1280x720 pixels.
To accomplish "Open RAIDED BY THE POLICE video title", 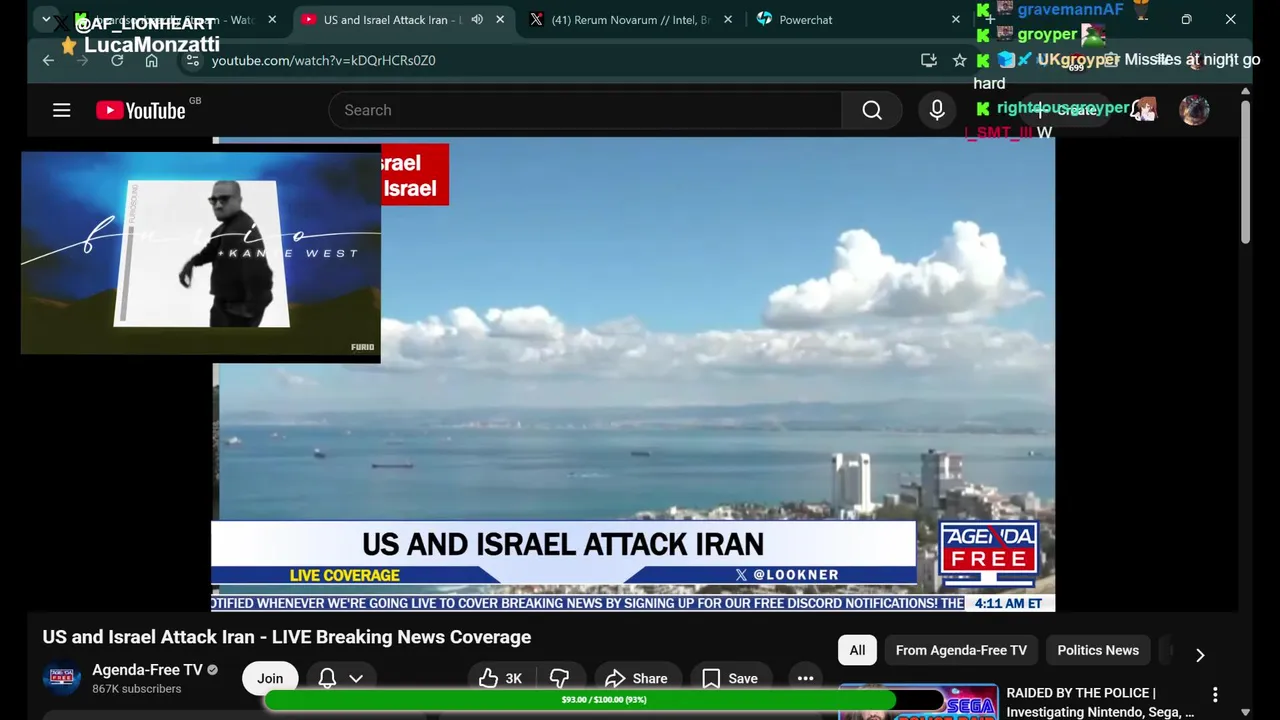I will coord(1100,702).
